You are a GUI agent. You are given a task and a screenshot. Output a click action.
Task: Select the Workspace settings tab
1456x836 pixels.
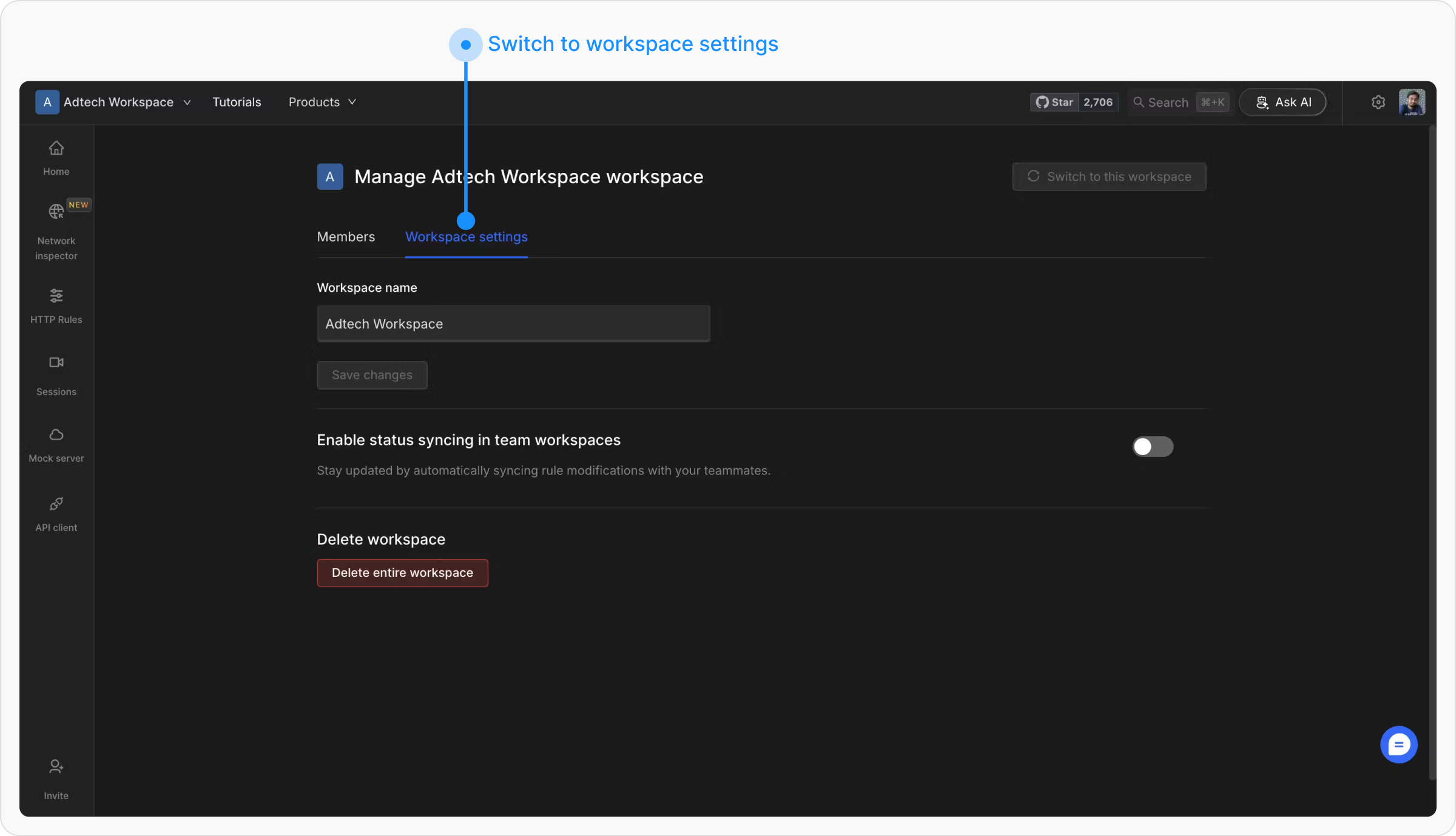pyautogui.click(x=466, y=237)
